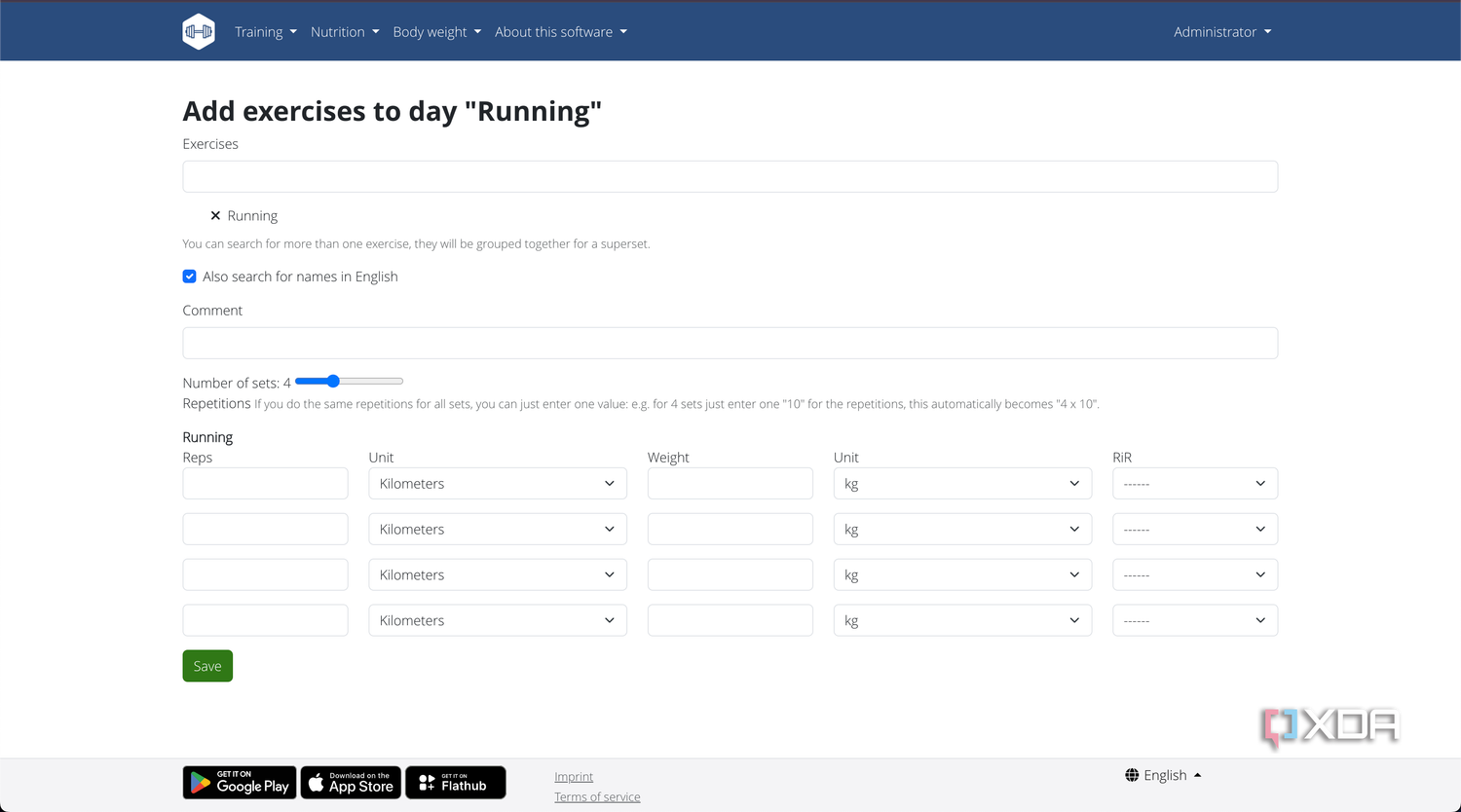Open the third row kg weight unit dropdown
The width and height of the screenshot is (1461, 812).
click(x=962, y=575)
